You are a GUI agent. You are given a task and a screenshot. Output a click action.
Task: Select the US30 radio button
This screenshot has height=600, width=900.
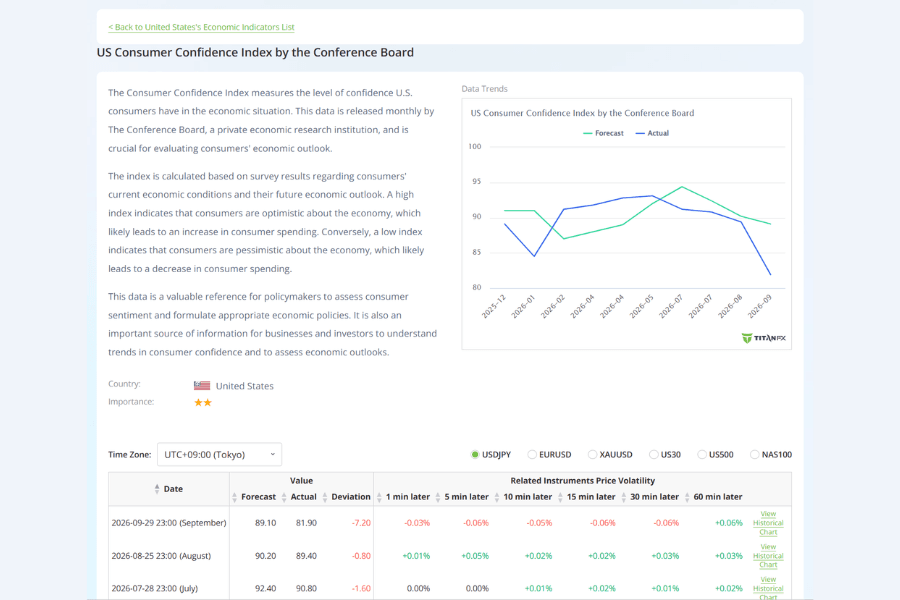(653, 455)
